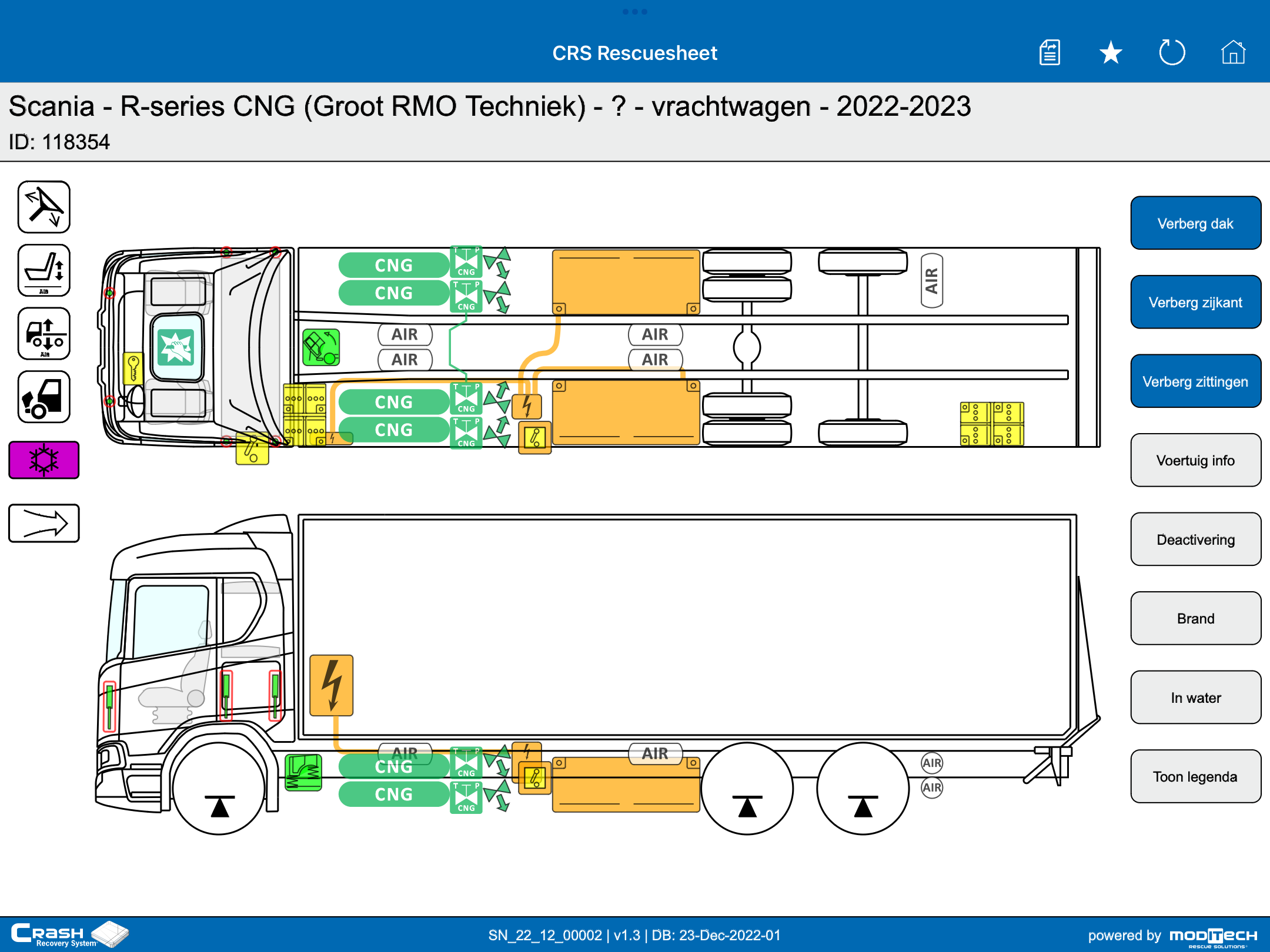This screenshot has height=952, width=1270.
Task: Select the steering column adjustment icon
Action: pos(44,207)
